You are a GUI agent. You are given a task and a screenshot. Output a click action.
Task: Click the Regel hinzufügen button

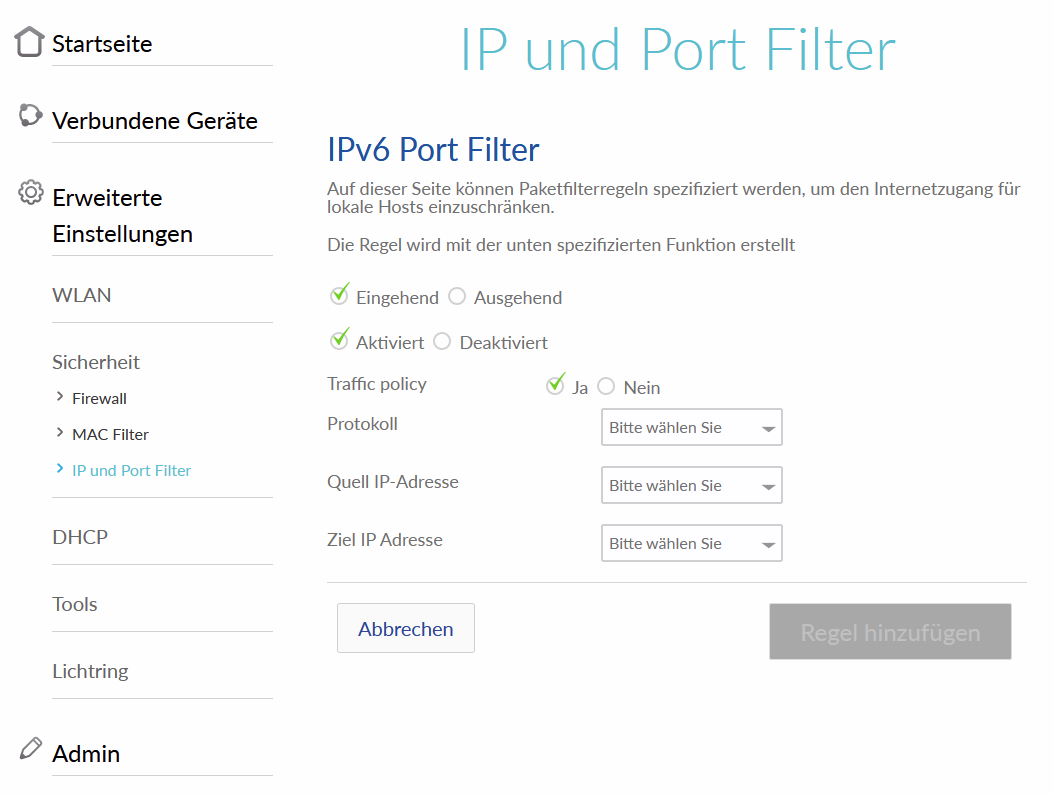click(x=890, y=632)
